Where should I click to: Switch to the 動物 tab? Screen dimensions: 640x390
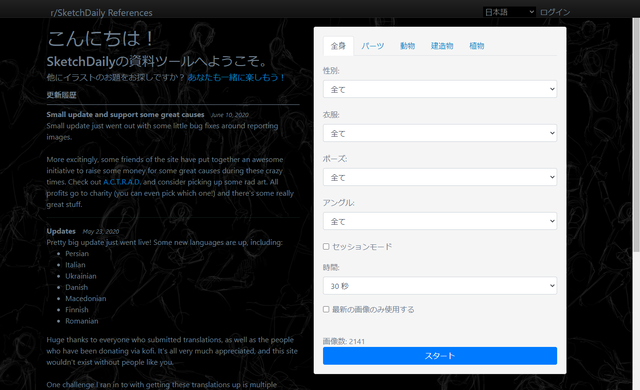407,46
